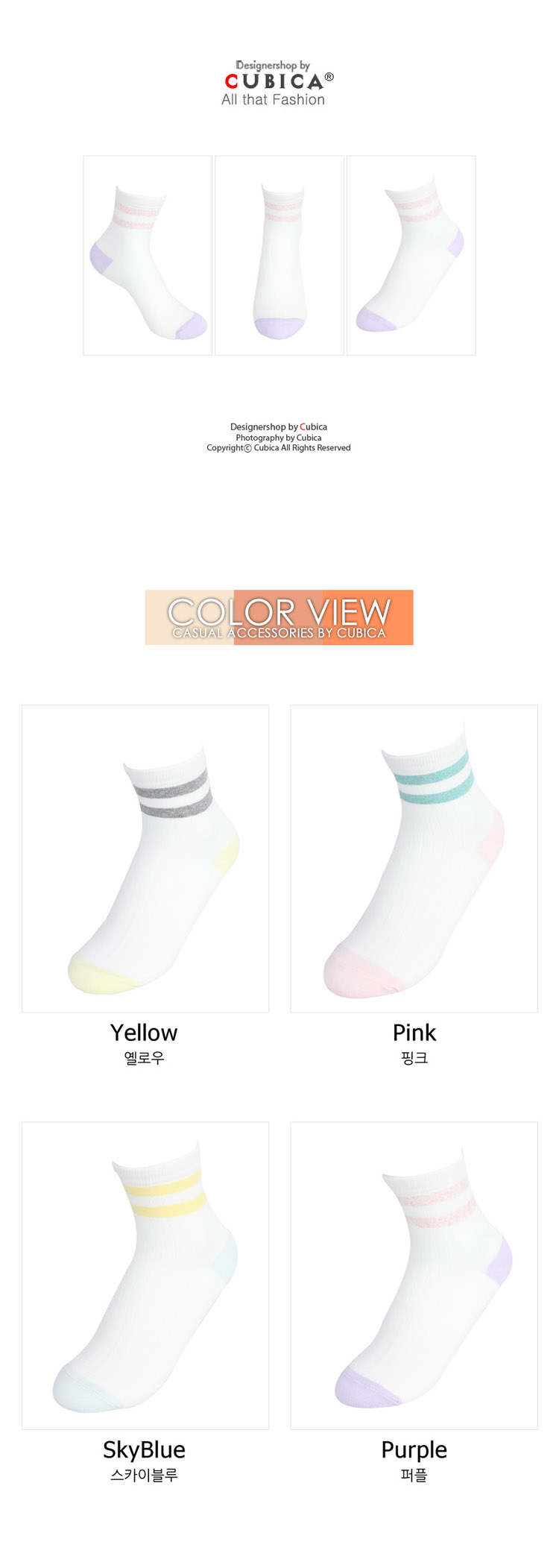Click the Yellow color label
The image size is (559, 1568).
[x=144, y=1033]
